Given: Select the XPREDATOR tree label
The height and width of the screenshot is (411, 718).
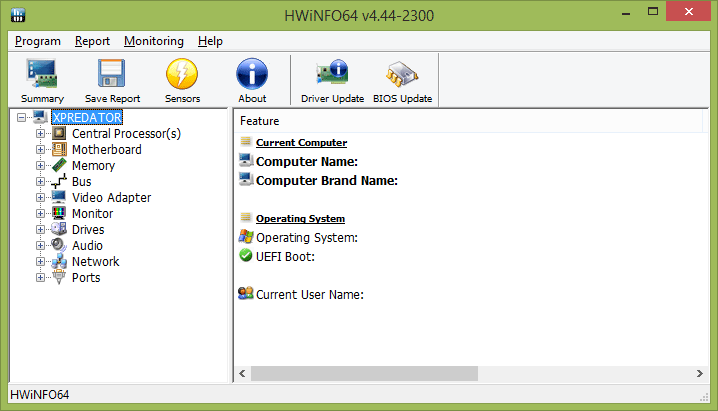Looking at the screenshot, I should coord(87,118).
